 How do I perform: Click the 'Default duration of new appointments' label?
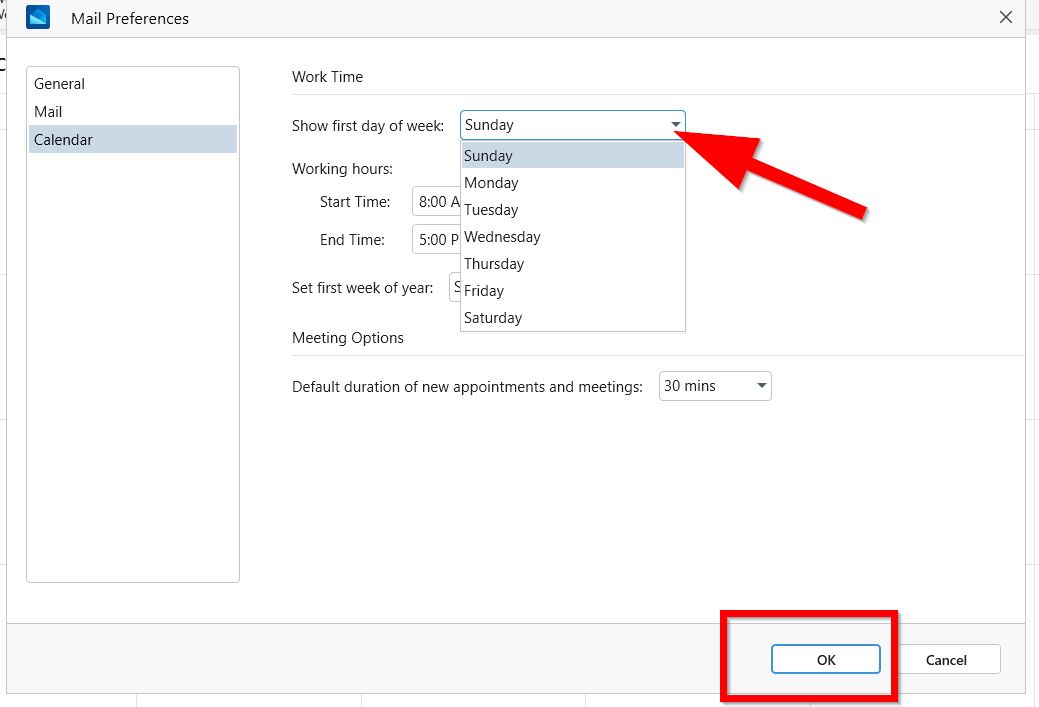pos(467,387)
